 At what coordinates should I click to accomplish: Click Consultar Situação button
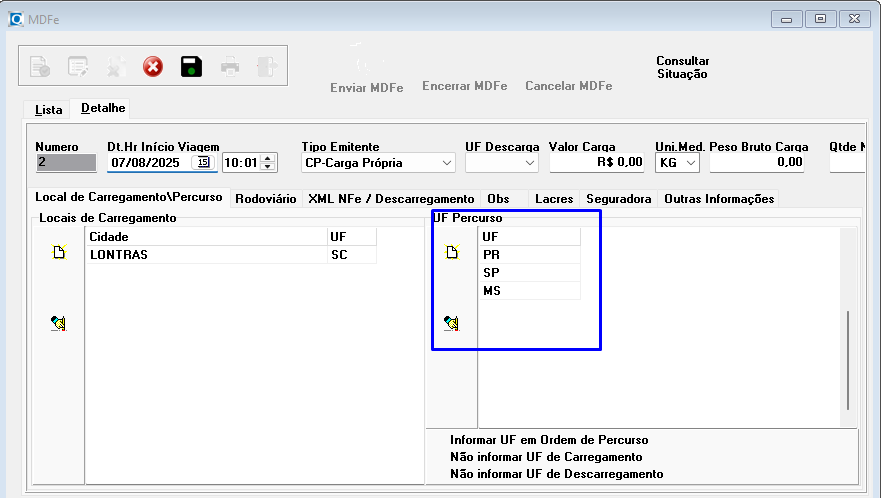[682, 67]
